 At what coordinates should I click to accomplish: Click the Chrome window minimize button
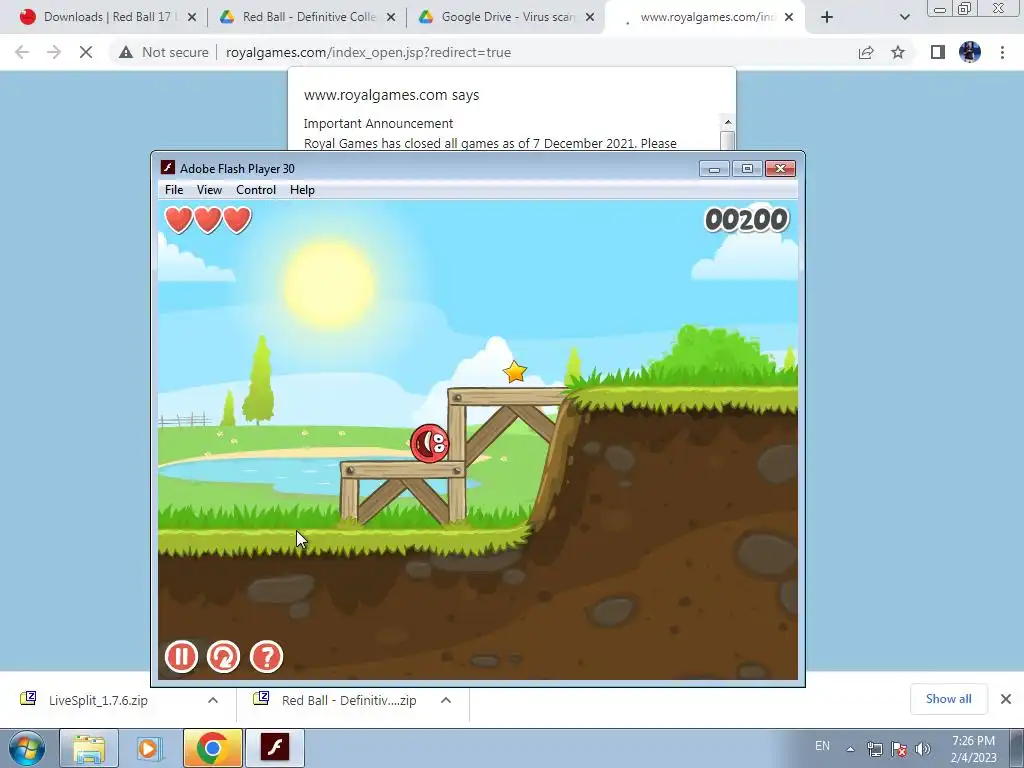coord(940,8)
